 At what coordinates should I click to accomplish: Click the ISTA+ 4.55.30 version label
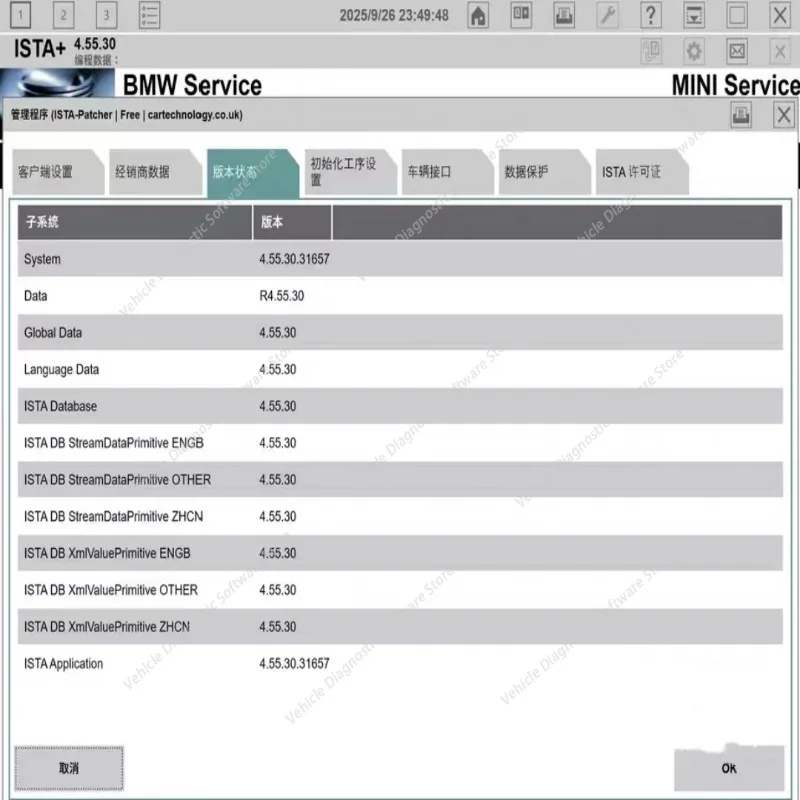[65, 48]
